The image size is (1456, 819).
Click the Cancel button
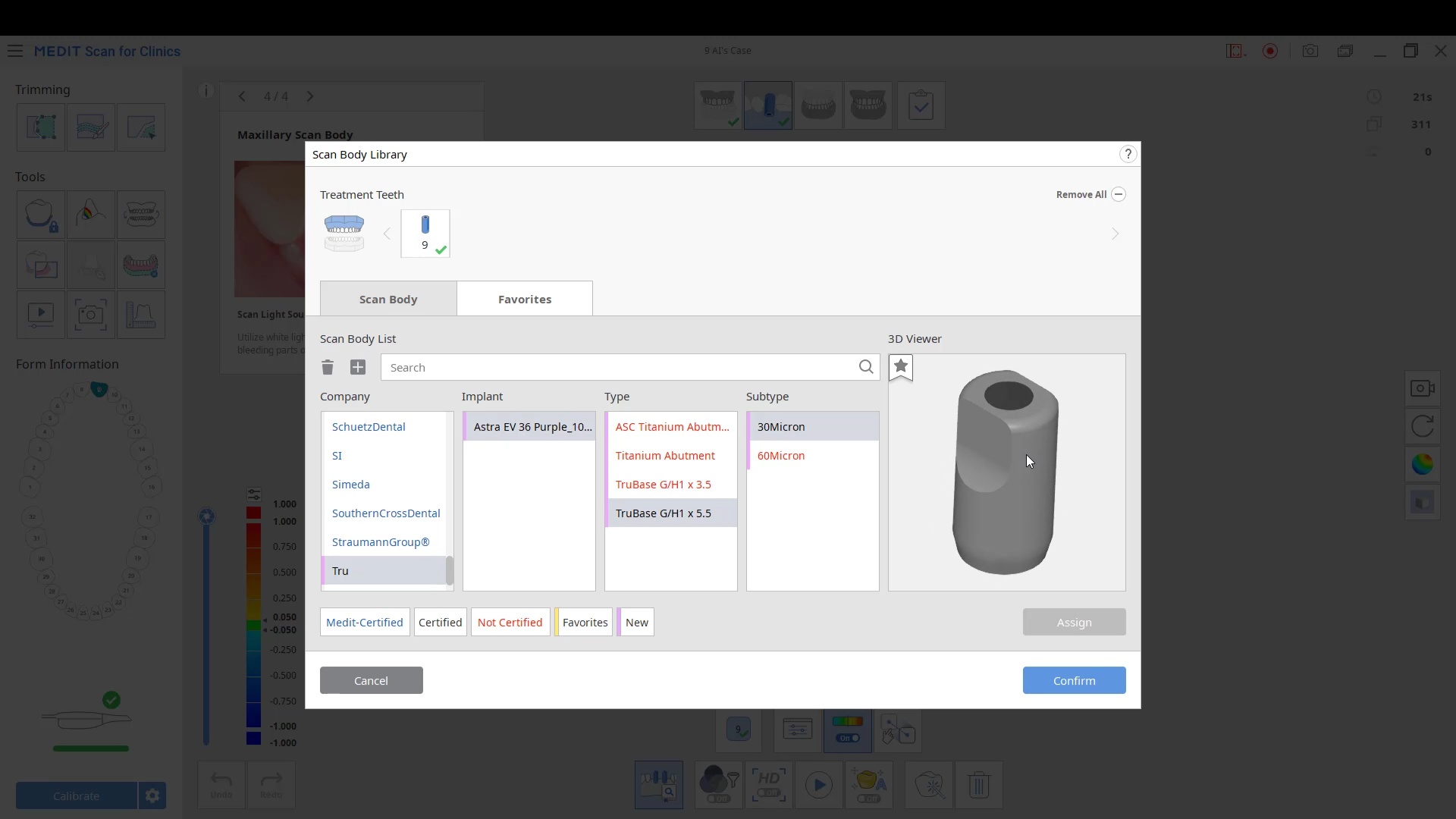tap(372, 681)
